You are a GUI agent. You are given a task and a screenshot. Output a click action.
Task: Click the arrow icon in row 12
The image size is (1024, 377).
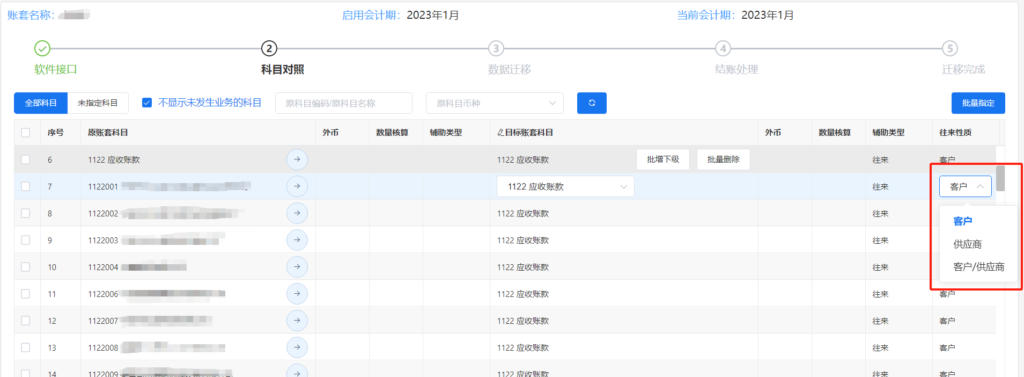297,320
